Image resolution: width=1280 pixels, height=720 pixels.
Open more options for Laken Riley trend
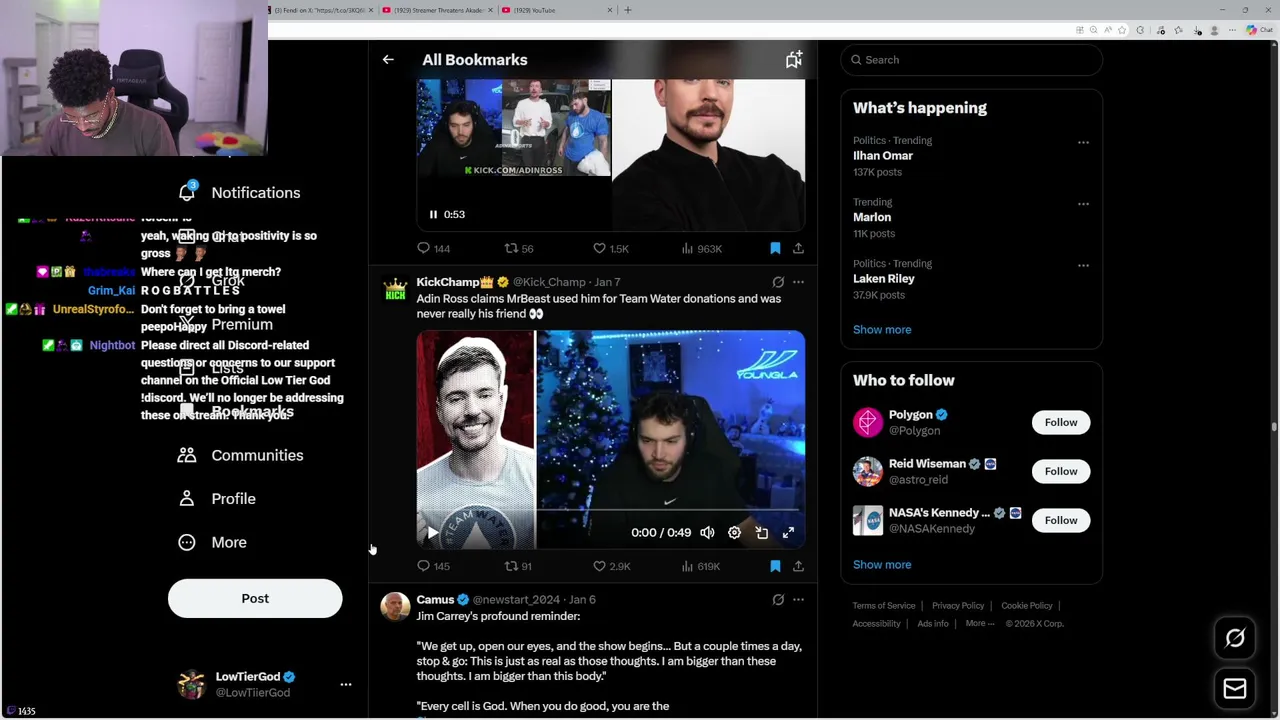coord(1083,265)
